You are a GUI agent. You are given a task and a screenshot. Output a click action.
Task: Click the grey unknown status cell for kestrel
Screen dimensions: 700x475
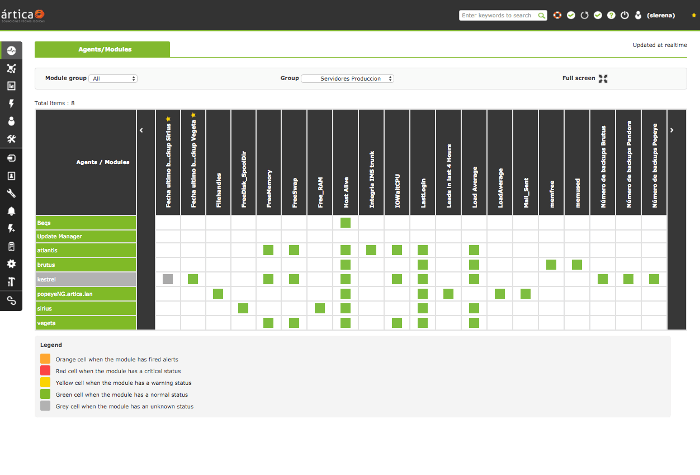168,279
